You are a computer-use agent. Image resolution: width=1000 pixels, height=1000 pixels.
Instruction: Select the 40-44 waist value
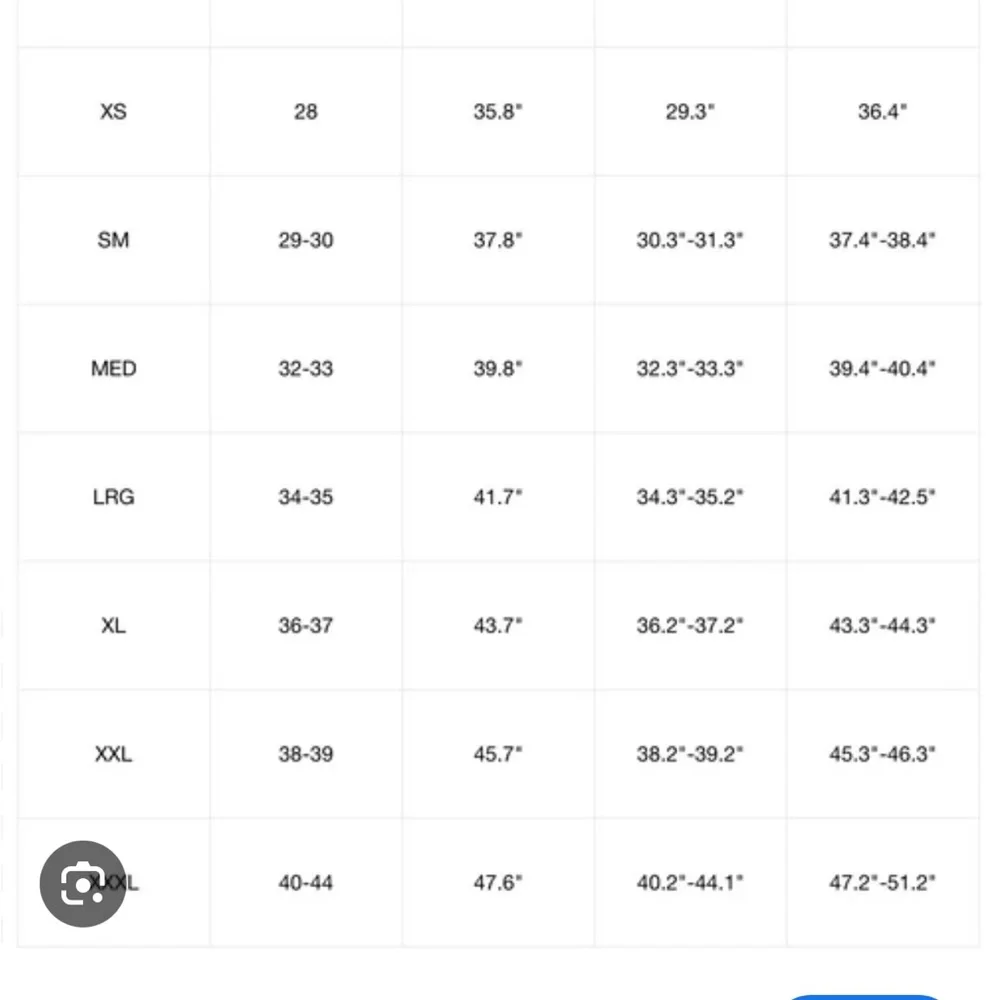coord(305,883)
